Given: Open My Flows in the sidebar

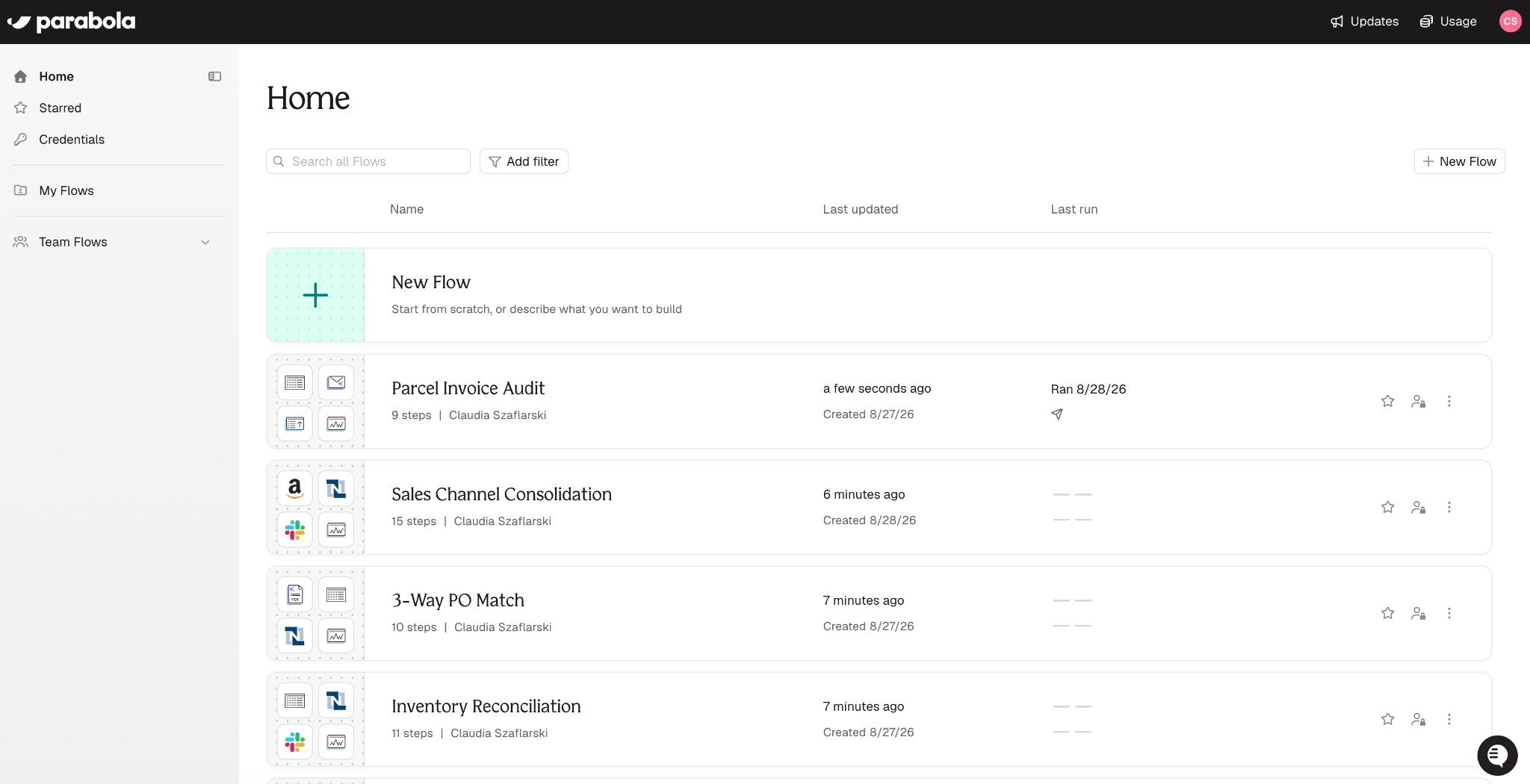Looking at the screenshot, I should (x=66, y=190).
